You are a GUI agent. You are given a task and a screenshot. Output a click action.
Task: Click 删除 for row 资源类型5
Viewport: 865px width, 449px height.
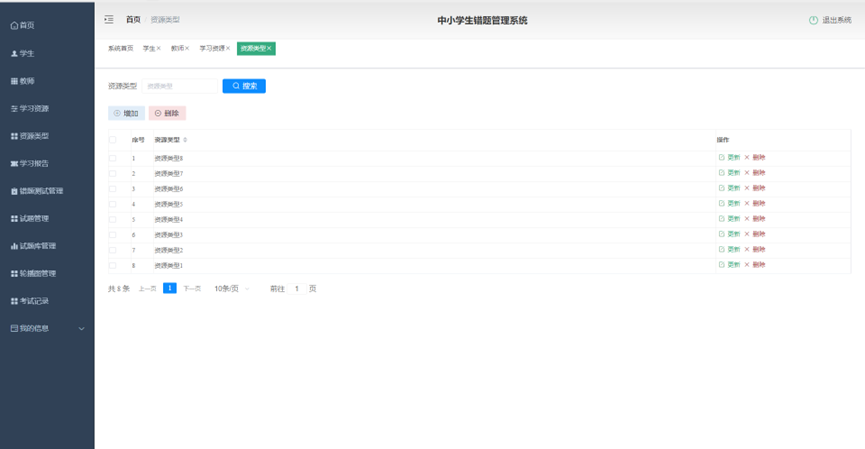click(x=755, y=204)
